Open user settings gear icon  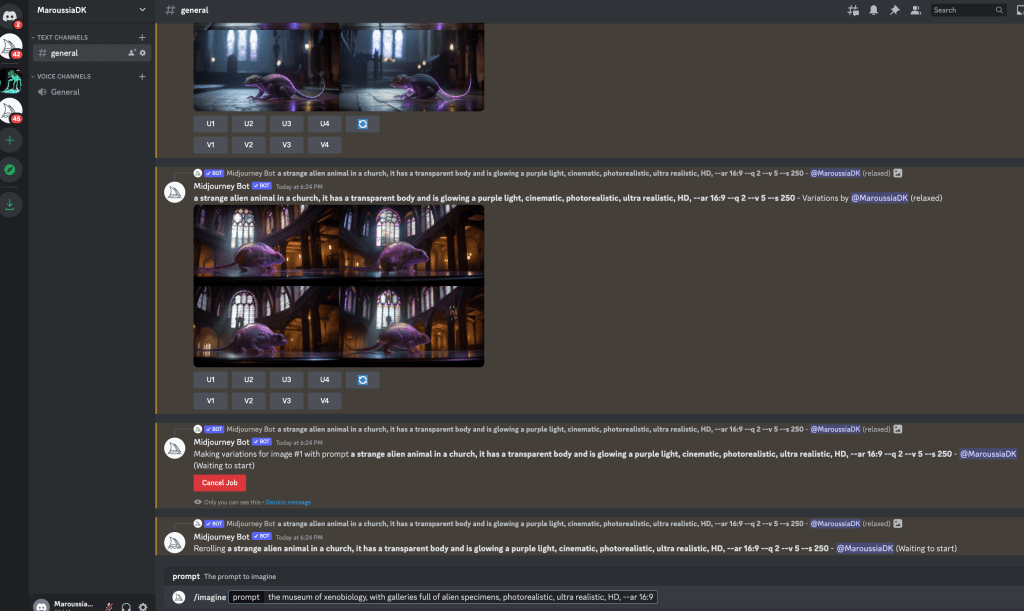143,606
